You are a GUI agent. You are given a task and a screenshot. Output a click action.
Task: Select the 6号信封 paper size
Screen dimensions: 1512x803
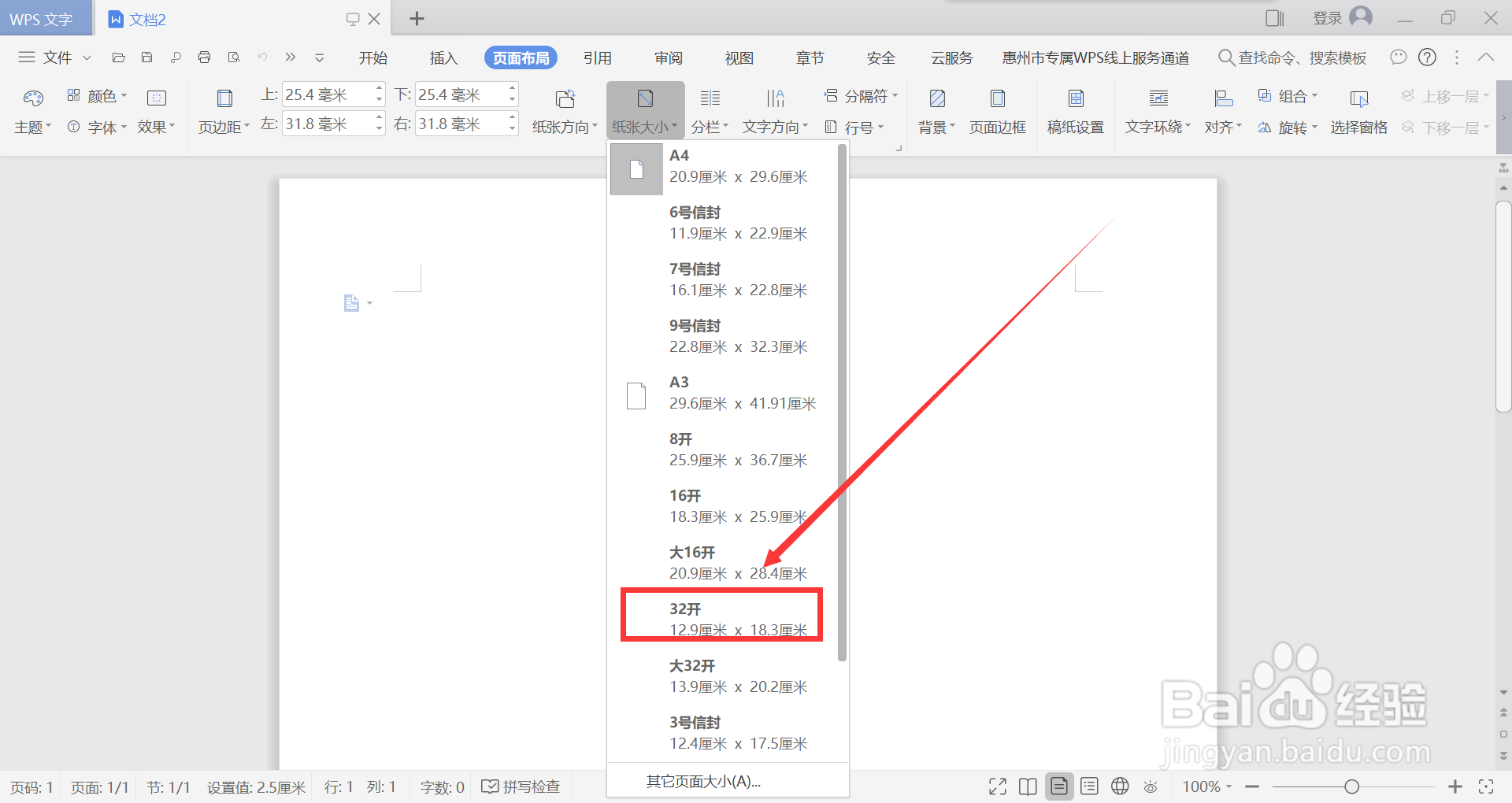(x=723, y=224)
